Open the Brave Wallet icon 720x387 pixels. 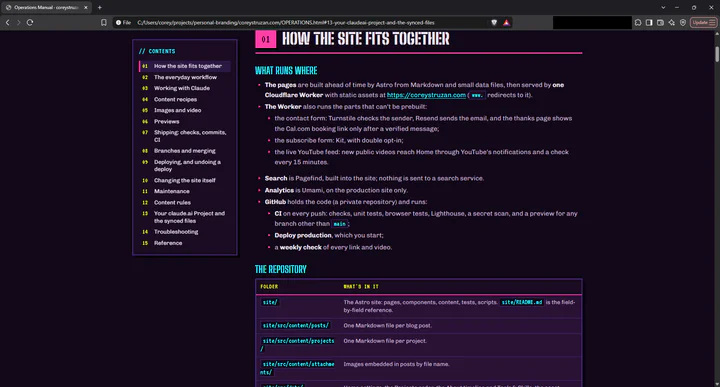[x=660, y=22]
